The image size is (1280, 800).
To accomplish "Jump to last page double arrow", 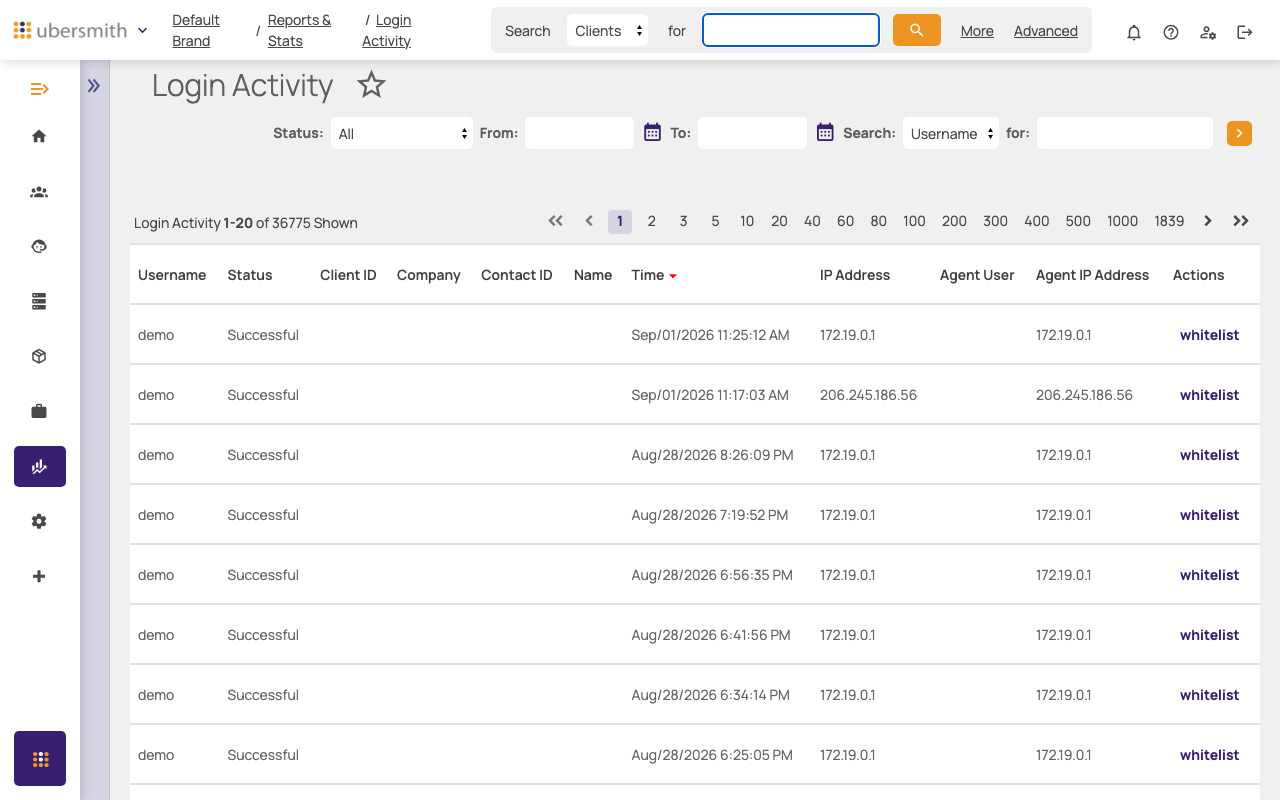I will click(1241, 221).
